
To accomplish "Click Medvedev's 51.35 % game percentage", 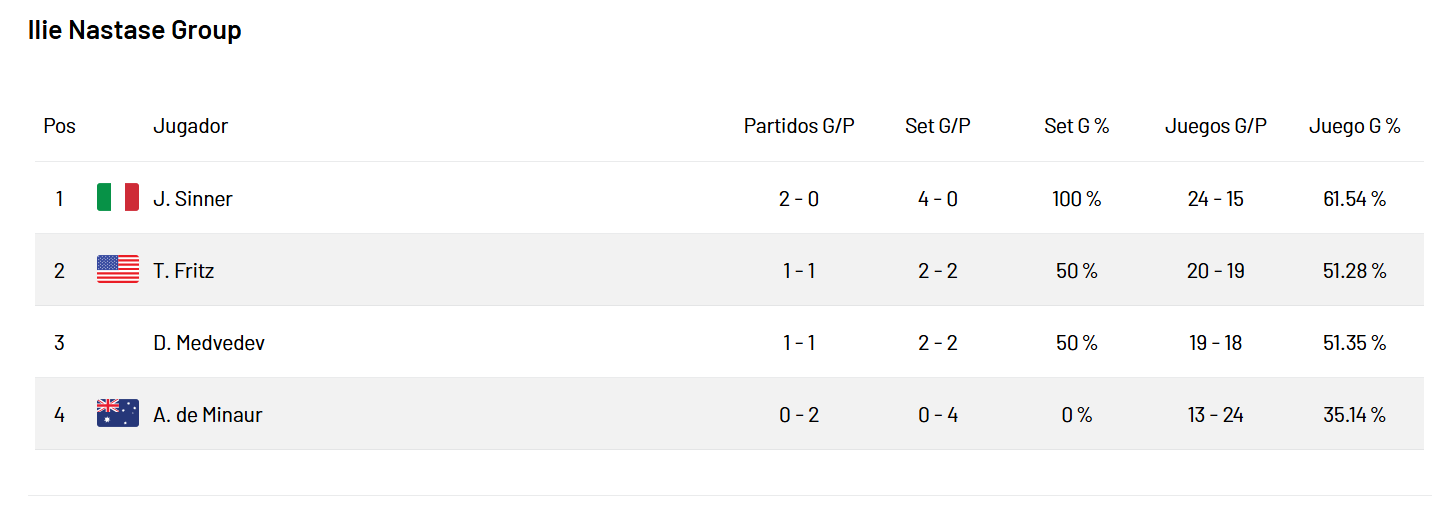I will (1355, 343).
